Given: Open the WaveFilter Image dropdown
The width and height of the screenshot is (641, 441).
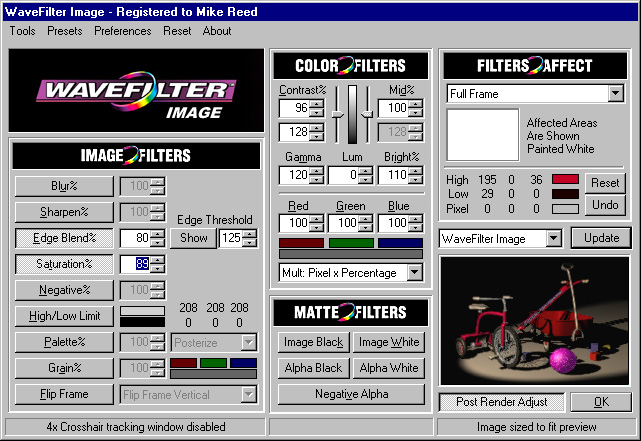Looking at the screenshot, I should point(553,238).
